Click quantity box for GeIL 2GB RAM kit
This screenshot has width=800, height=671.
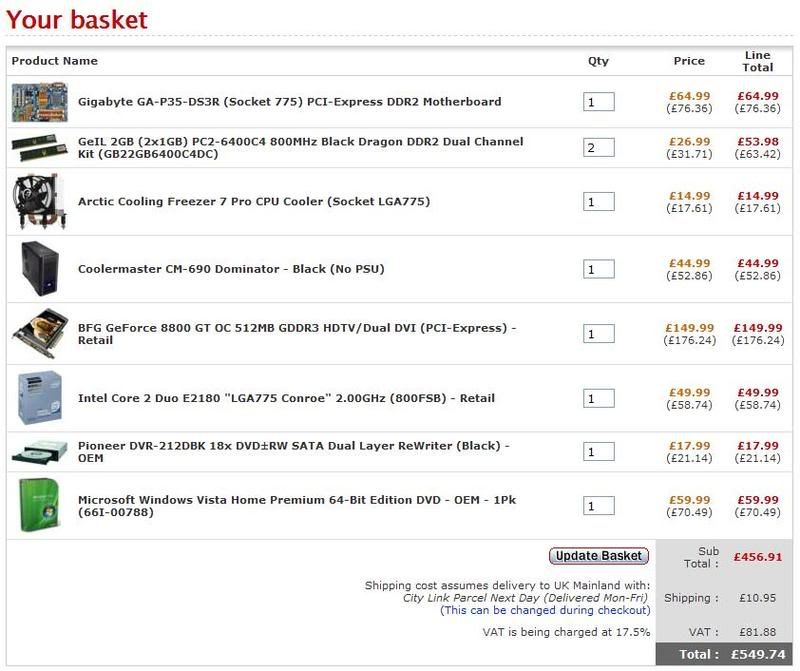[x=598, y=147]
